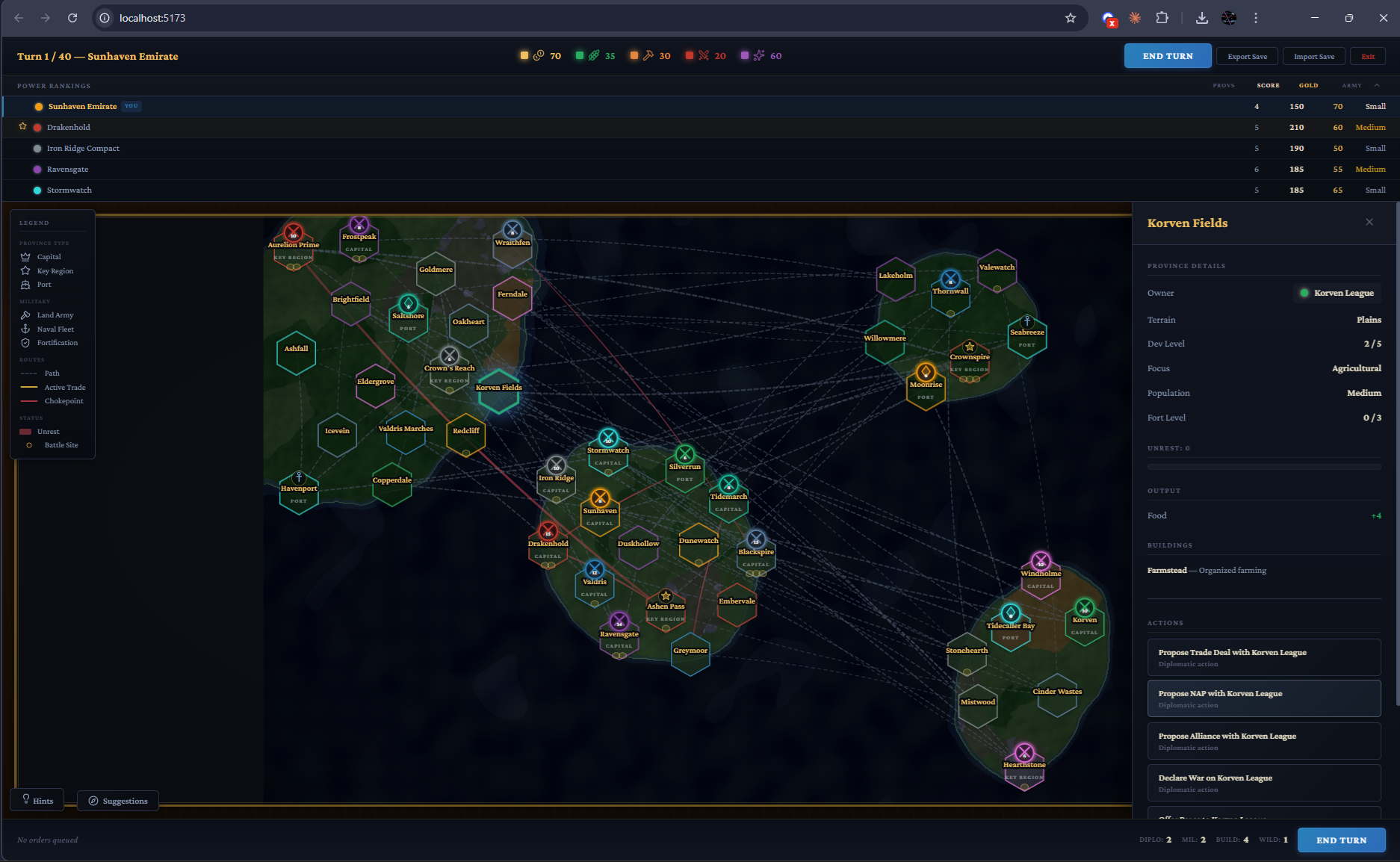Click the gold resource swatch showing 70
This screenshot has width=1400, height=862.
click(524, 55)
